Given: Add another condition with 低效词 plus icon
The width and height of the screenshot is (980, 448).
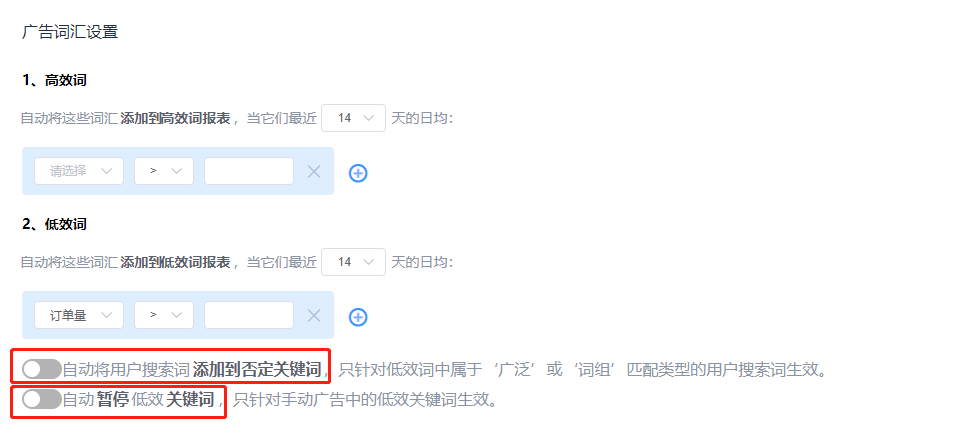Looking at the screenshot, I should 358,317.
